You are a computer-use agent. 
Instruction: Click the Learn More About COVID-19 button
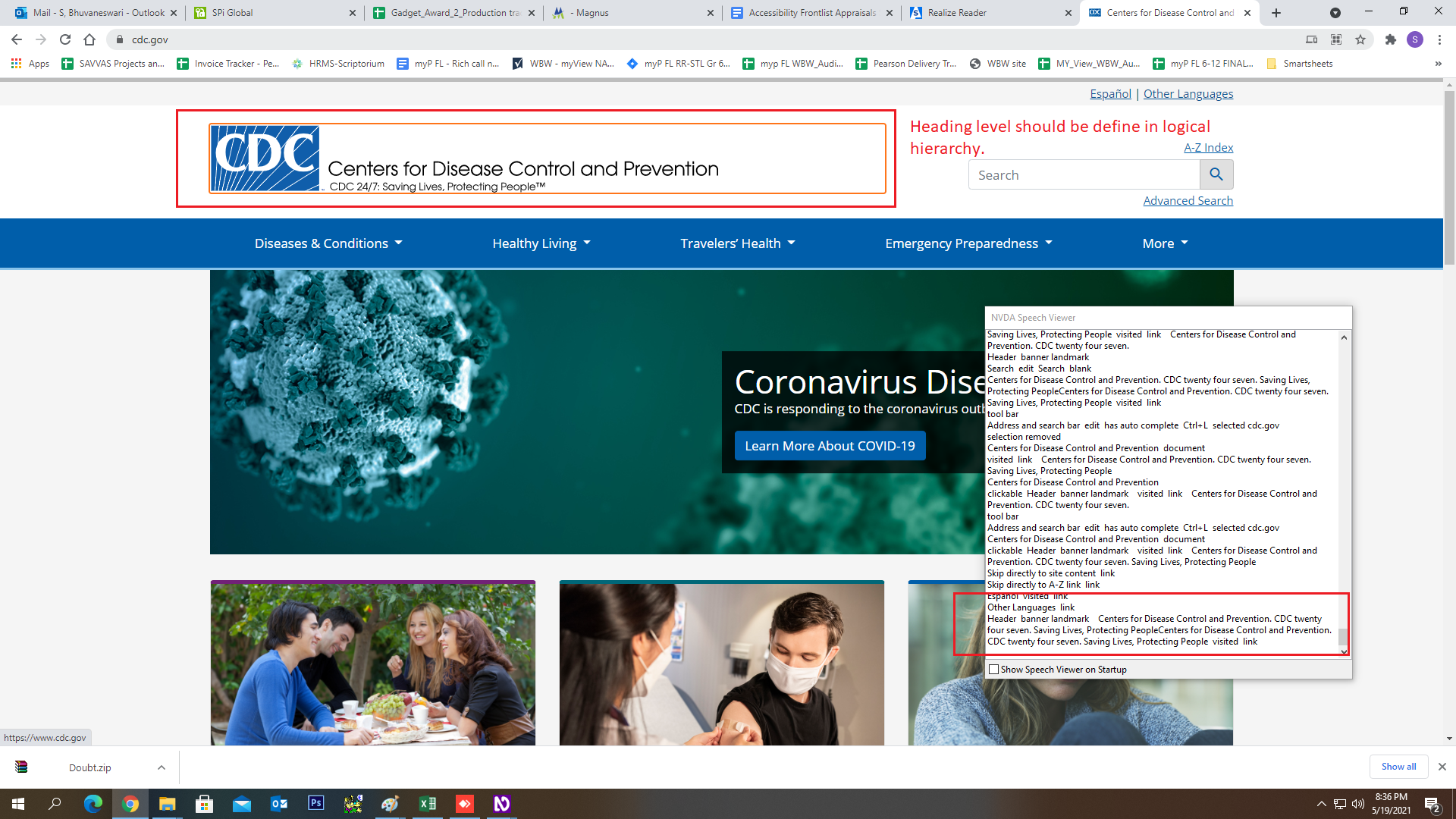tap(831, 445)
